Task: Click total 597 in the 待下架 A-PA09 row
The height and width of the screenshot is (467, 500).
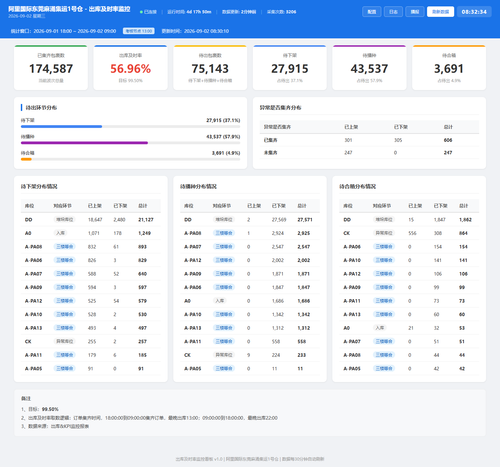Action: 142,287
